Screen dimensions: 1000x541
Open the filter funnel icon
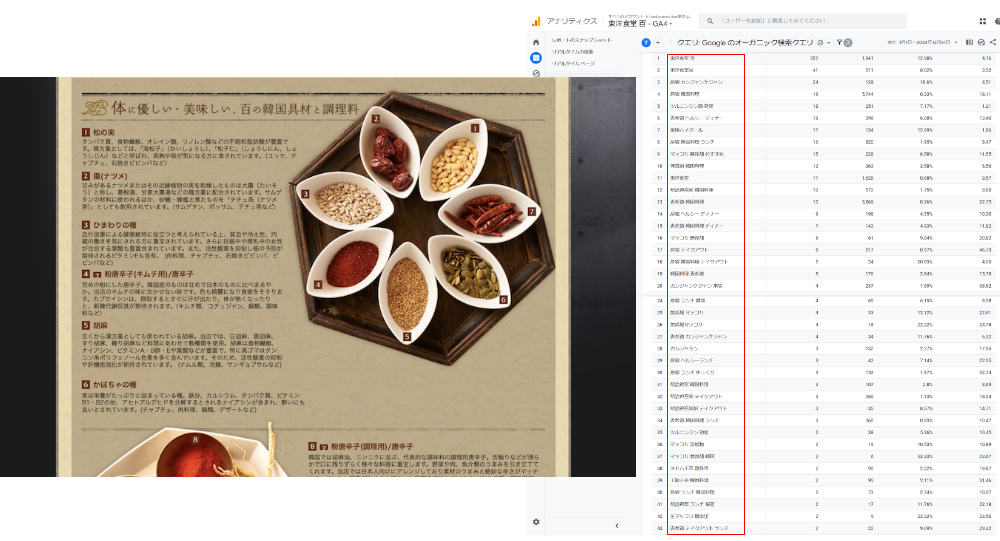(842, 43)
